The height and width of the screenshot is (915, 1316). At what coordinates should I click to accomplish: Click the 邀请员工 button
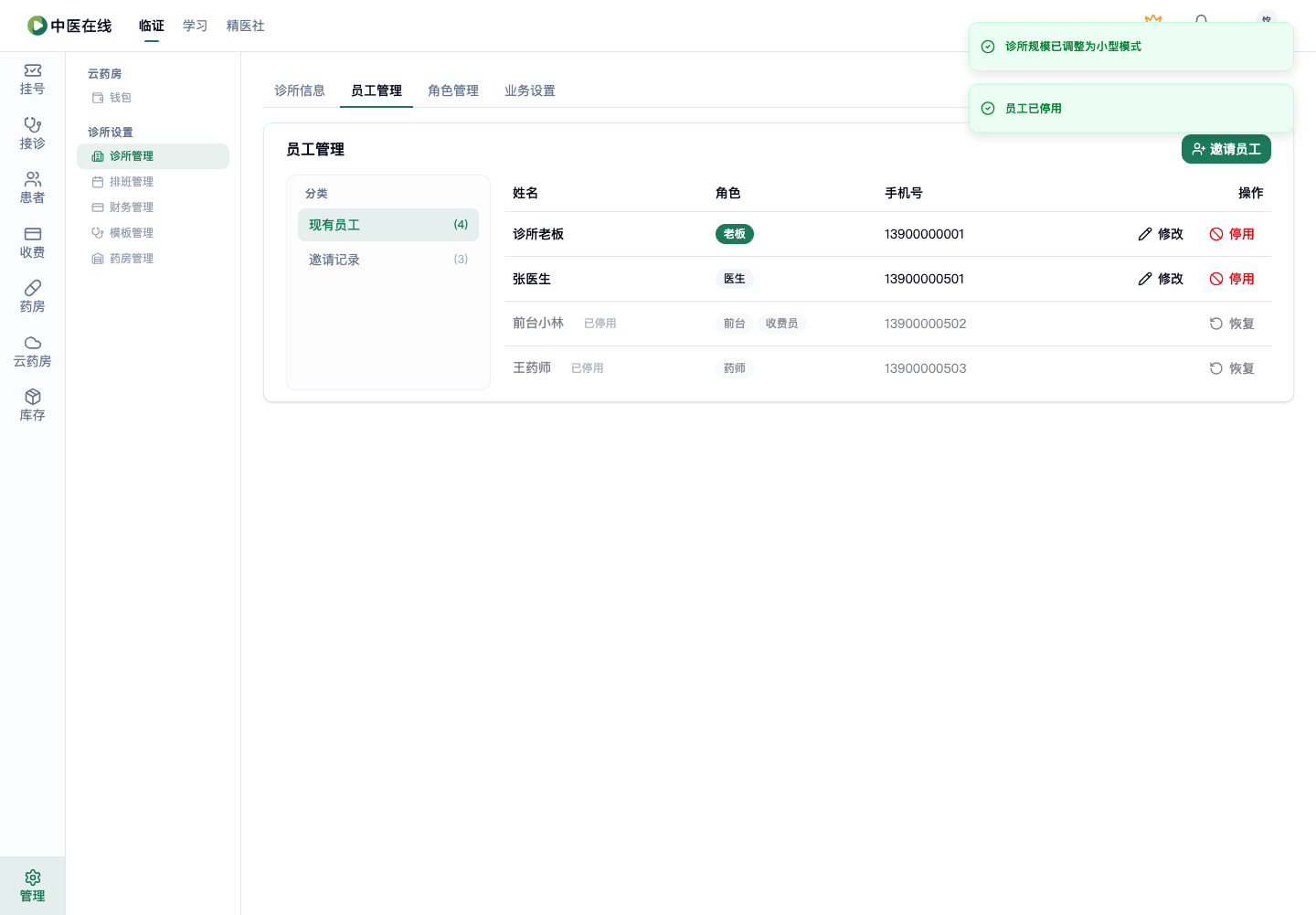pos(1226,149)
